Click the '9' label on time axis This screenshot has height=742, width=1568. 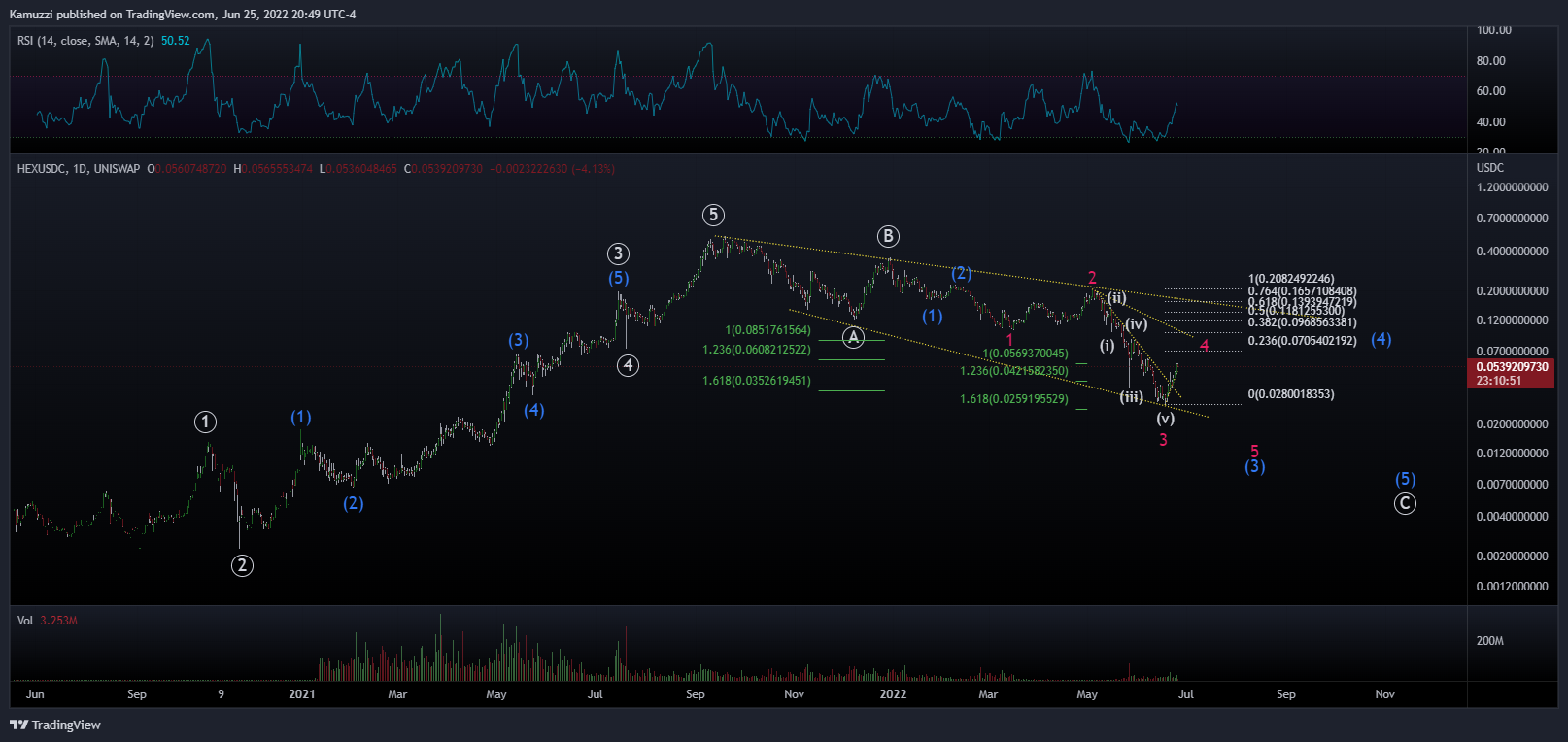pos(222,694)
